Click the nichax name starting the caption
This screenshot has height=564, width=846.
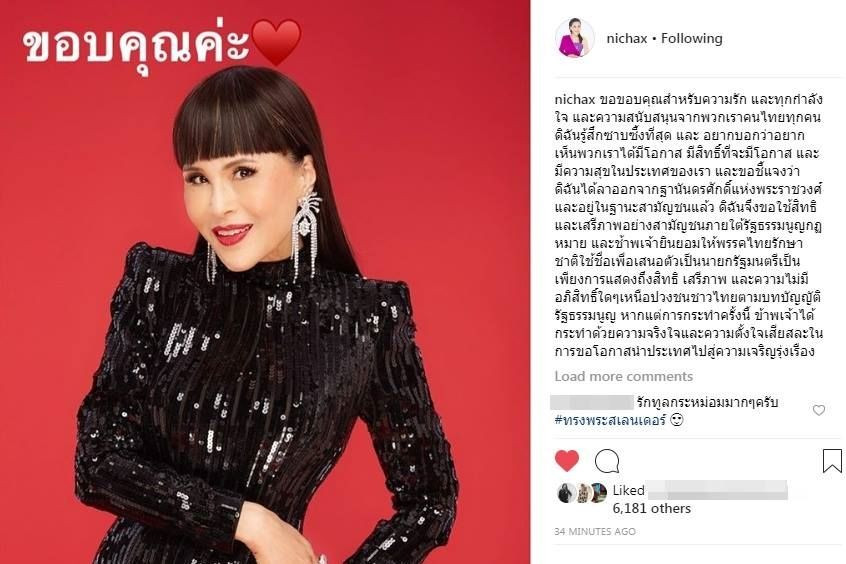575,100
